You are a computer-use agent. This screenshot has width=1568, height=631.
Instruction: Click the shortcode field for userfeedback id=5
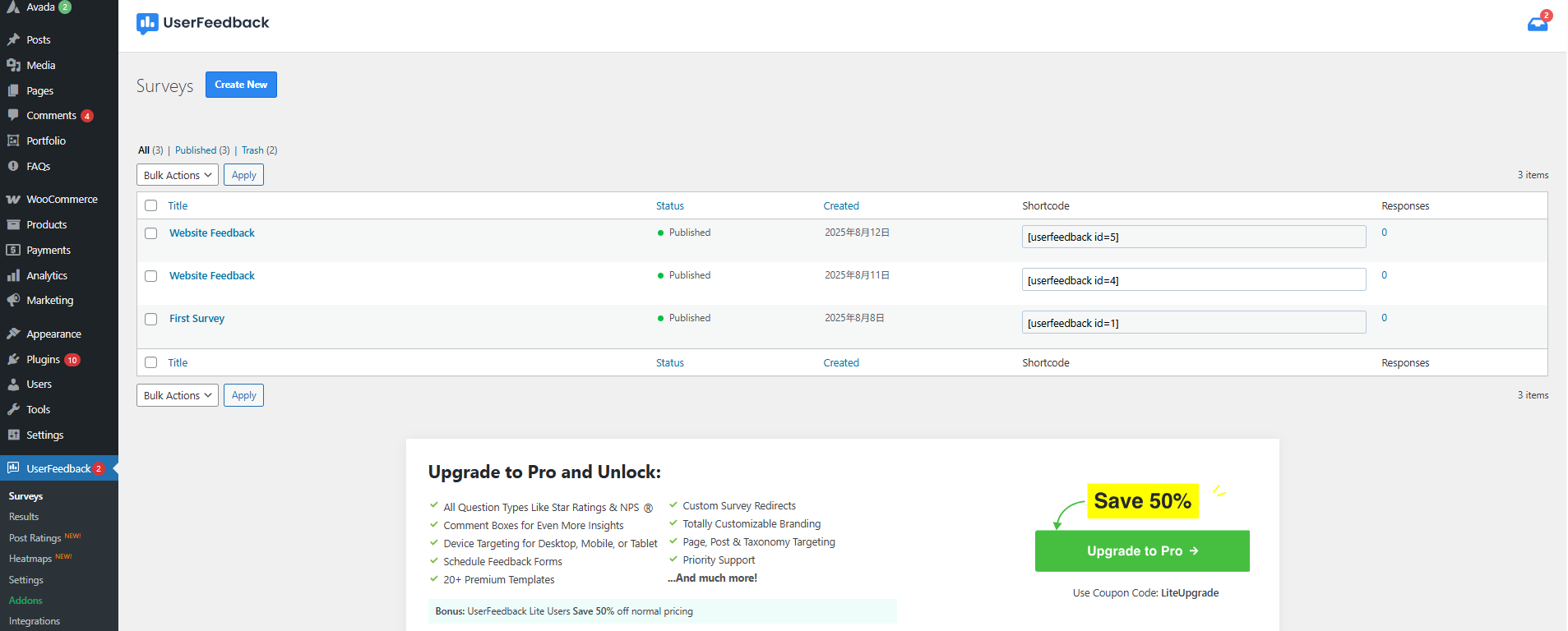coord(1193,237)
